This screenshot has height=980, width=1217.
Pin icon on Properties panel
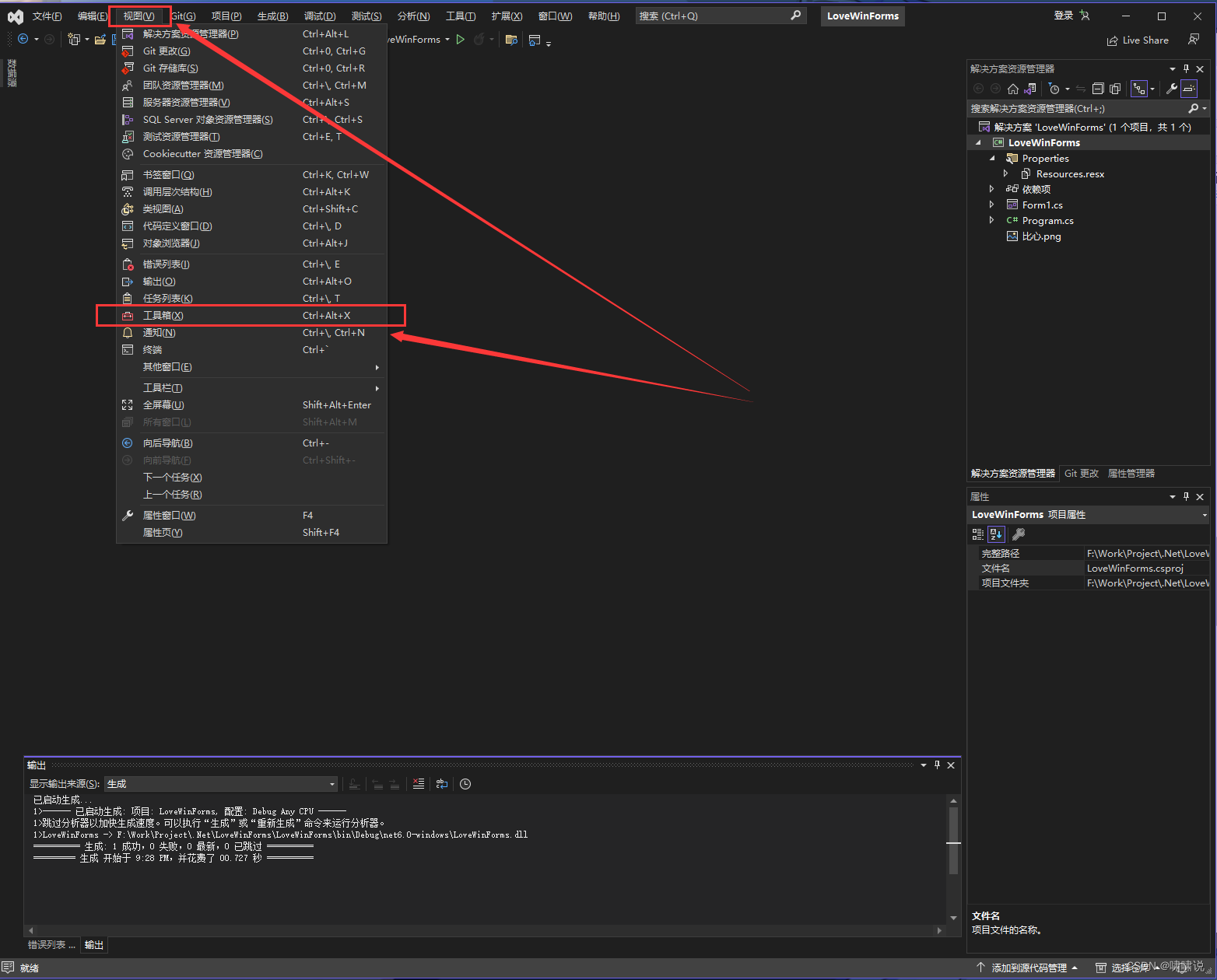(1186, 497)
